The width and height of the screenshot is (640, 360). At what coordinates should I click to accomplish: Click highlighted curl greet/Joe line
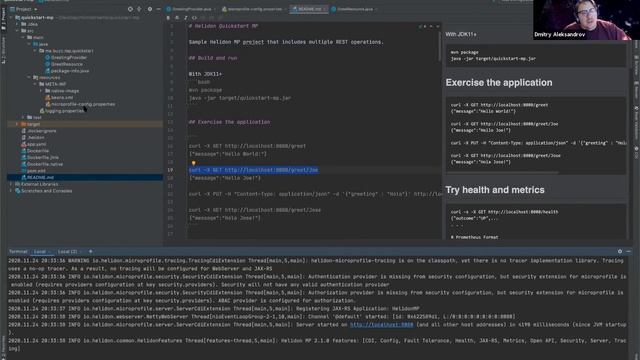253,170
